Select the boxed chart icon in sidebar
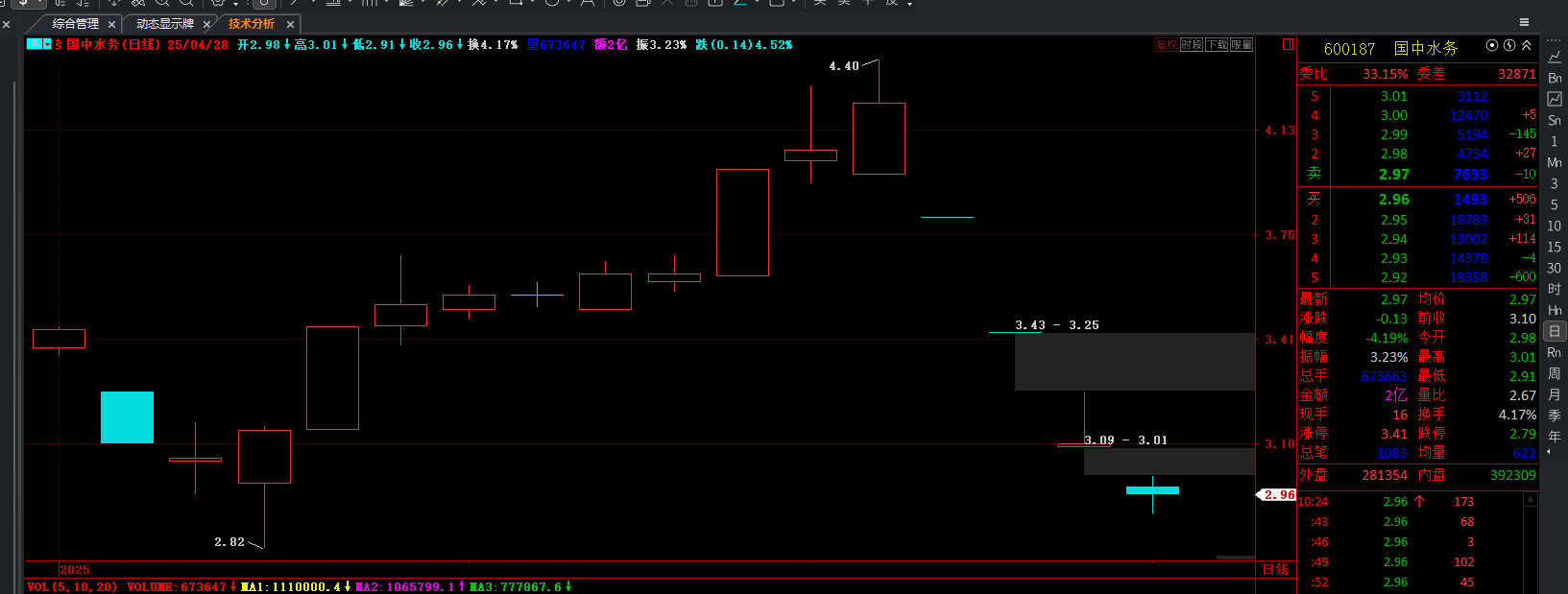The width and height of the screenshot is (1568, 594). coord(1555,99)
